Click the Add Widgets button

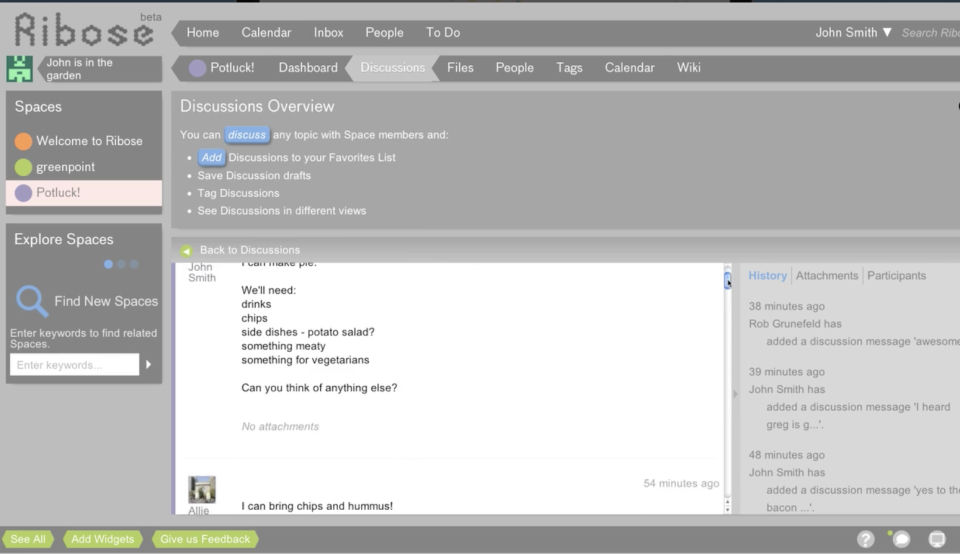(102, 539)
